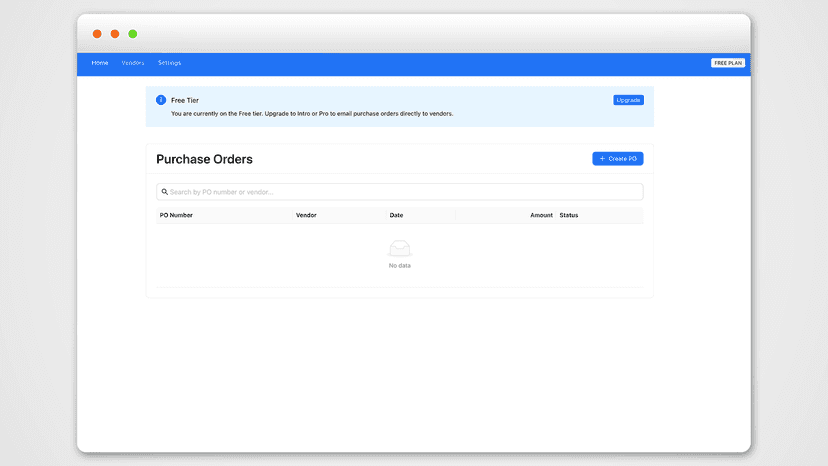This screenshot has height=466, width=828.
Task: Click the green maximize window dot
Action: coord(133,34)
